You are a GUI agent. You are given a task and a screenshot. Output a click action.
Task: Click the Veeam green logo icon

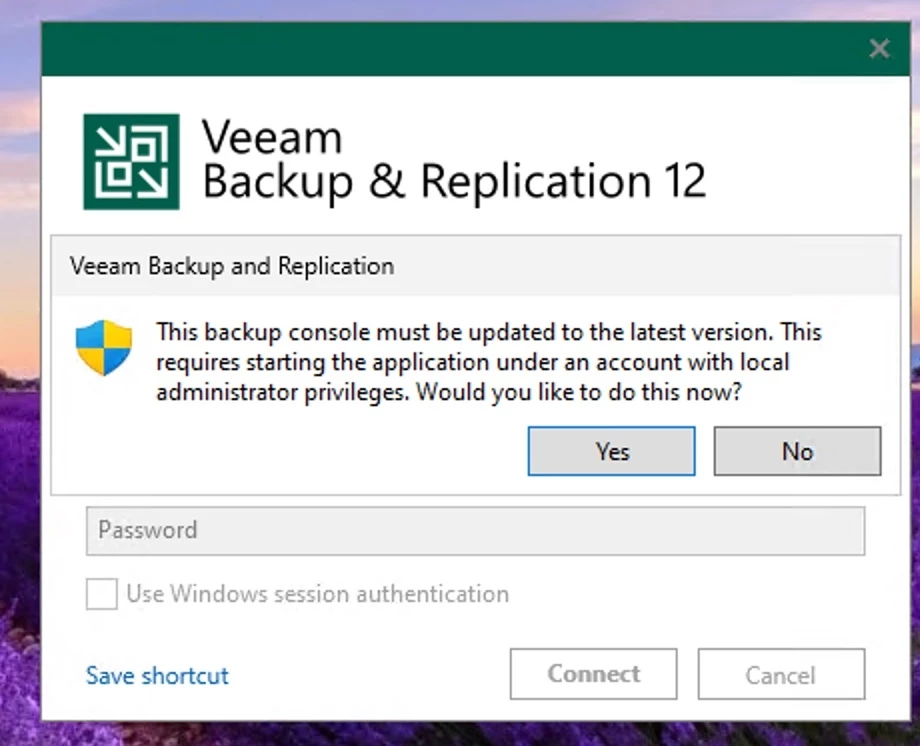pyautogui.click(x=131, y=161)
